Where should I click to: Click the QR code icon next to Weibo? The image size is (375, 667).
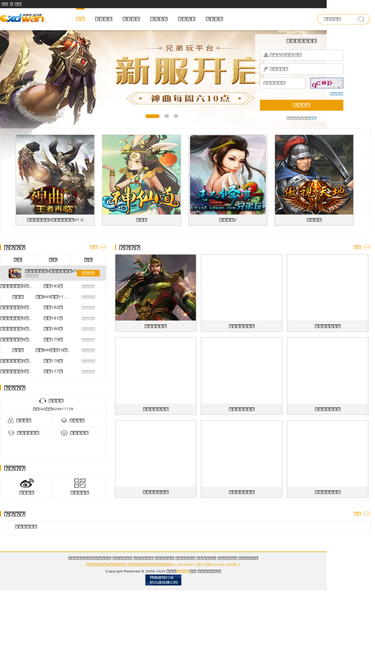coord(80,483)
